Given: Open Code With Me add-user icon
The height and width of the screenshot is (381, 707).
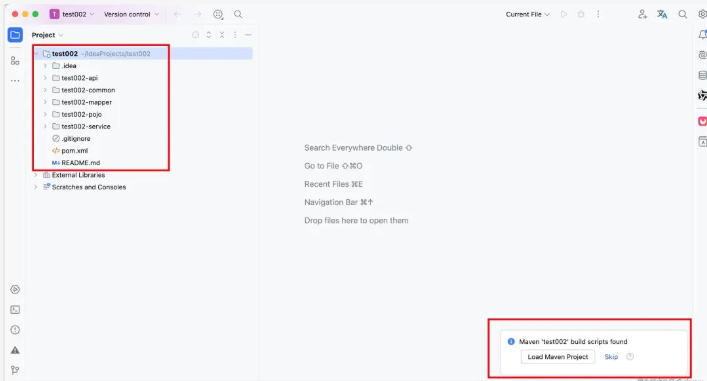Looking at the screenshot, I should pos(642,14).
